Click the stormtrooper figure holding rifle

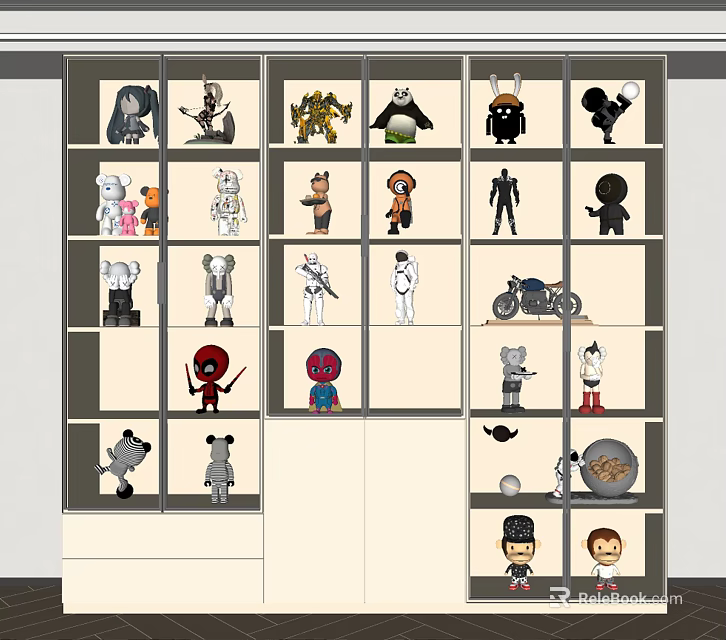pos(316,288)
